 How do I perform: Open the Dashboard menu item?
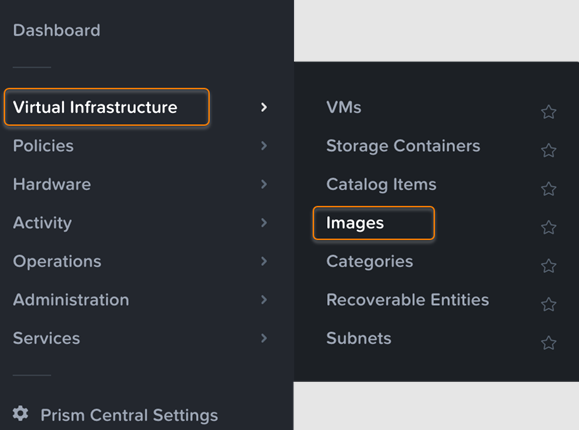click(x=56, y=30)
